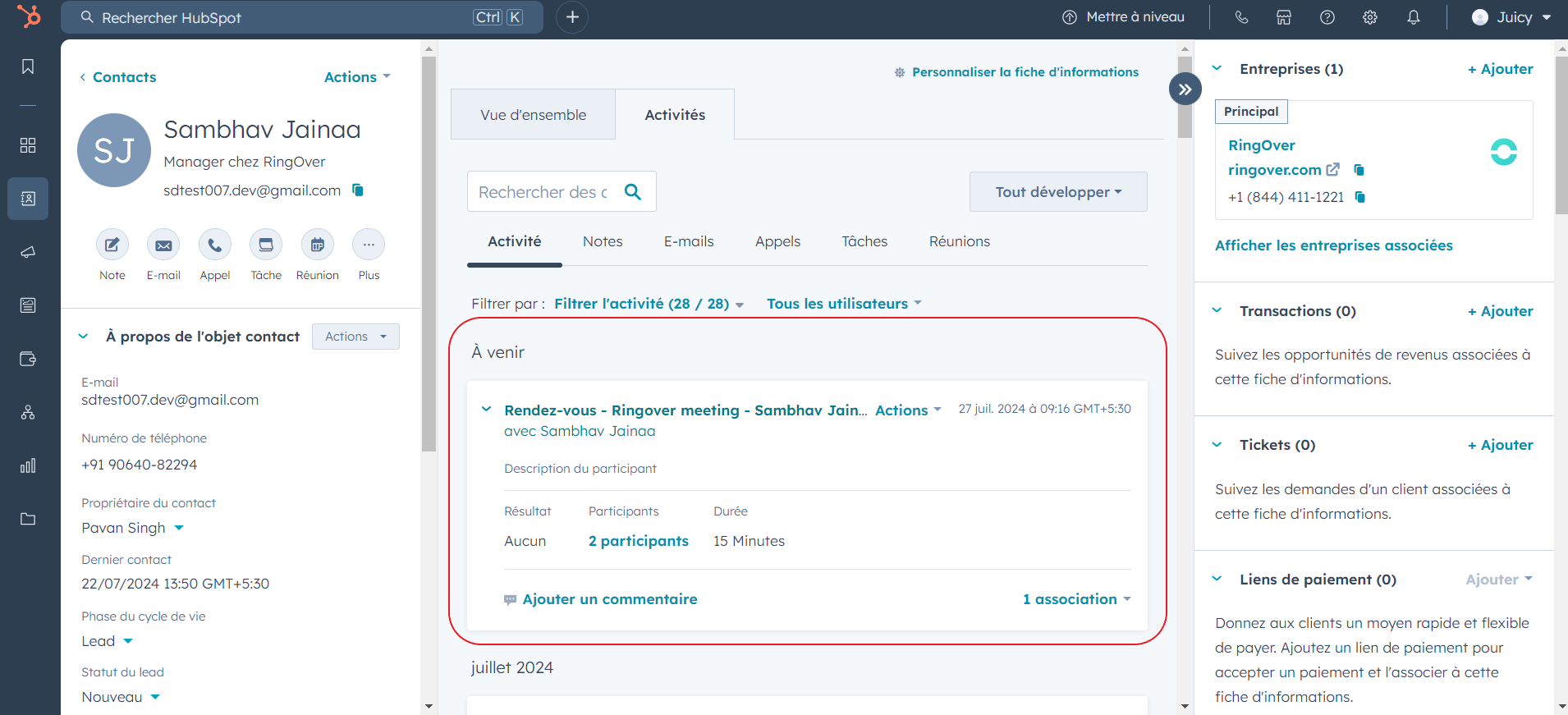Open the Lead lifecycle stage dropdown
The width and height of the screenshot is (1568, 715).
coord(107,641)
